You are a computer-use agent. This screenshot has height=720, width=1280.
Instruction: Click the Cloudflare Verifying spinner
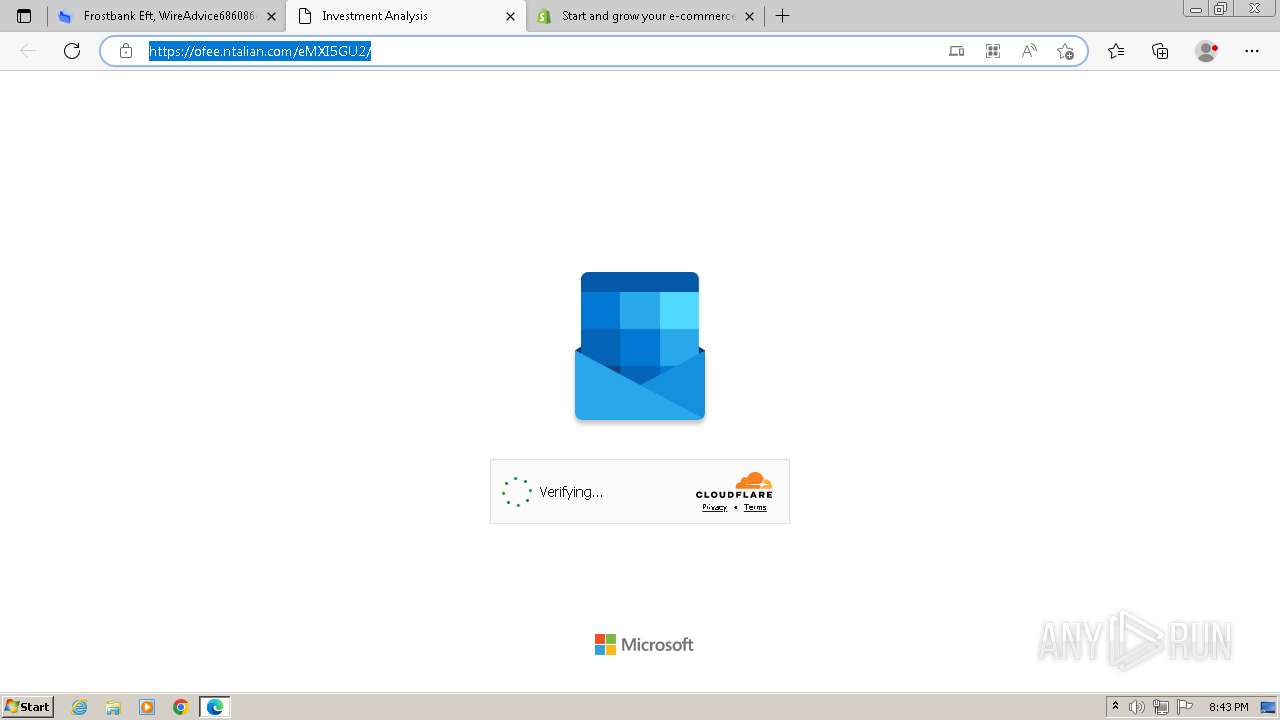coord(517,492)
